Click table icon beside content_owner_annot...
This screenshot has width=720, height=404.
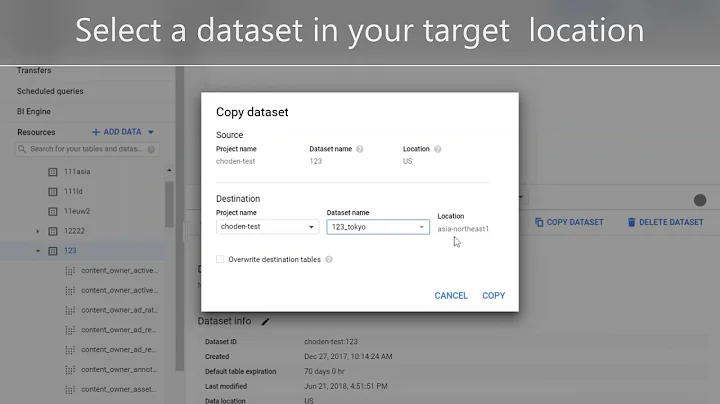[x=70, y=370]
